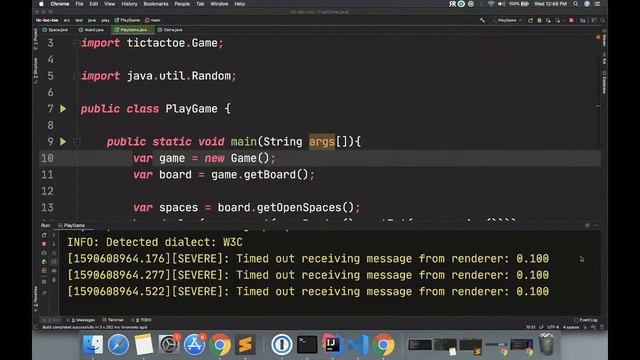Screen dimensions: 640x360
Task: Open the TODO tool window
Action: click(x=141, y=320)
